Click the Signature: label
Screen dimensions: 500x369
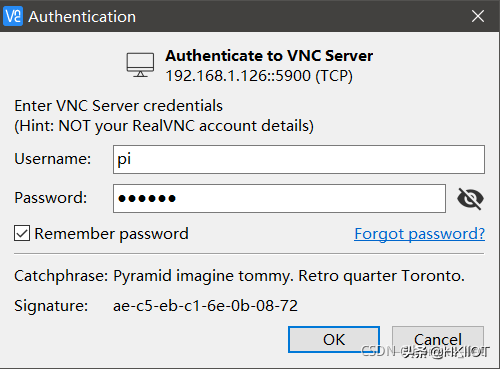coord(51,306)
